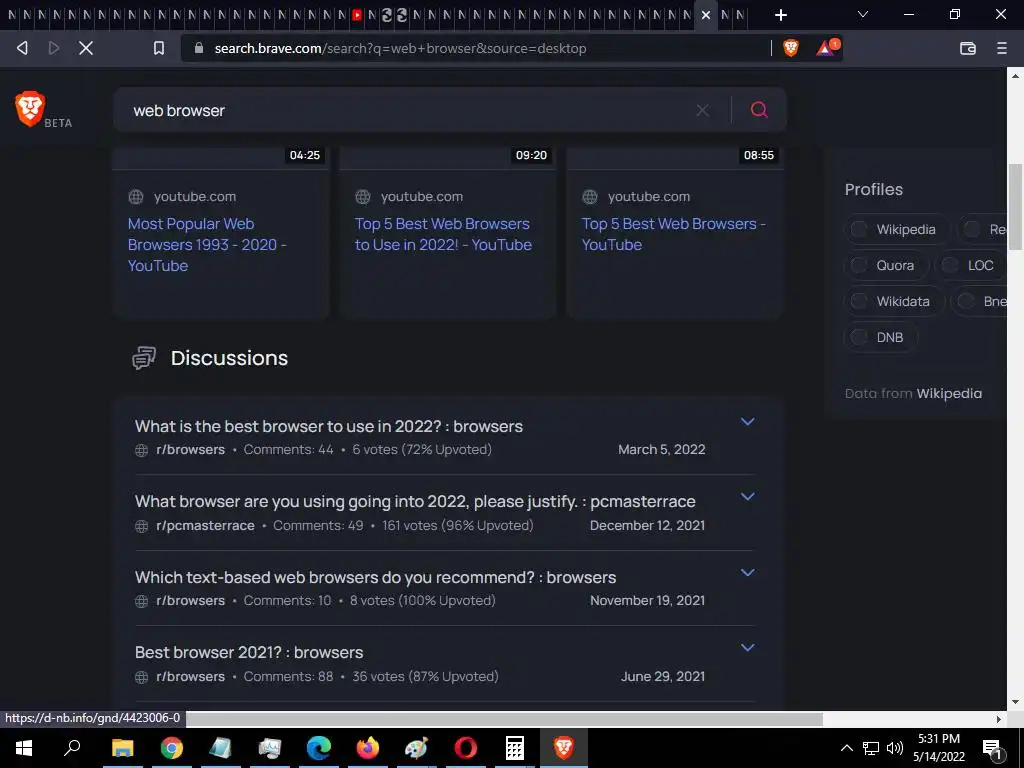The width and height of the screenshot is (1024, 768).
Task: Open a new tab with the plus button
Action: (x=780, y=14)
